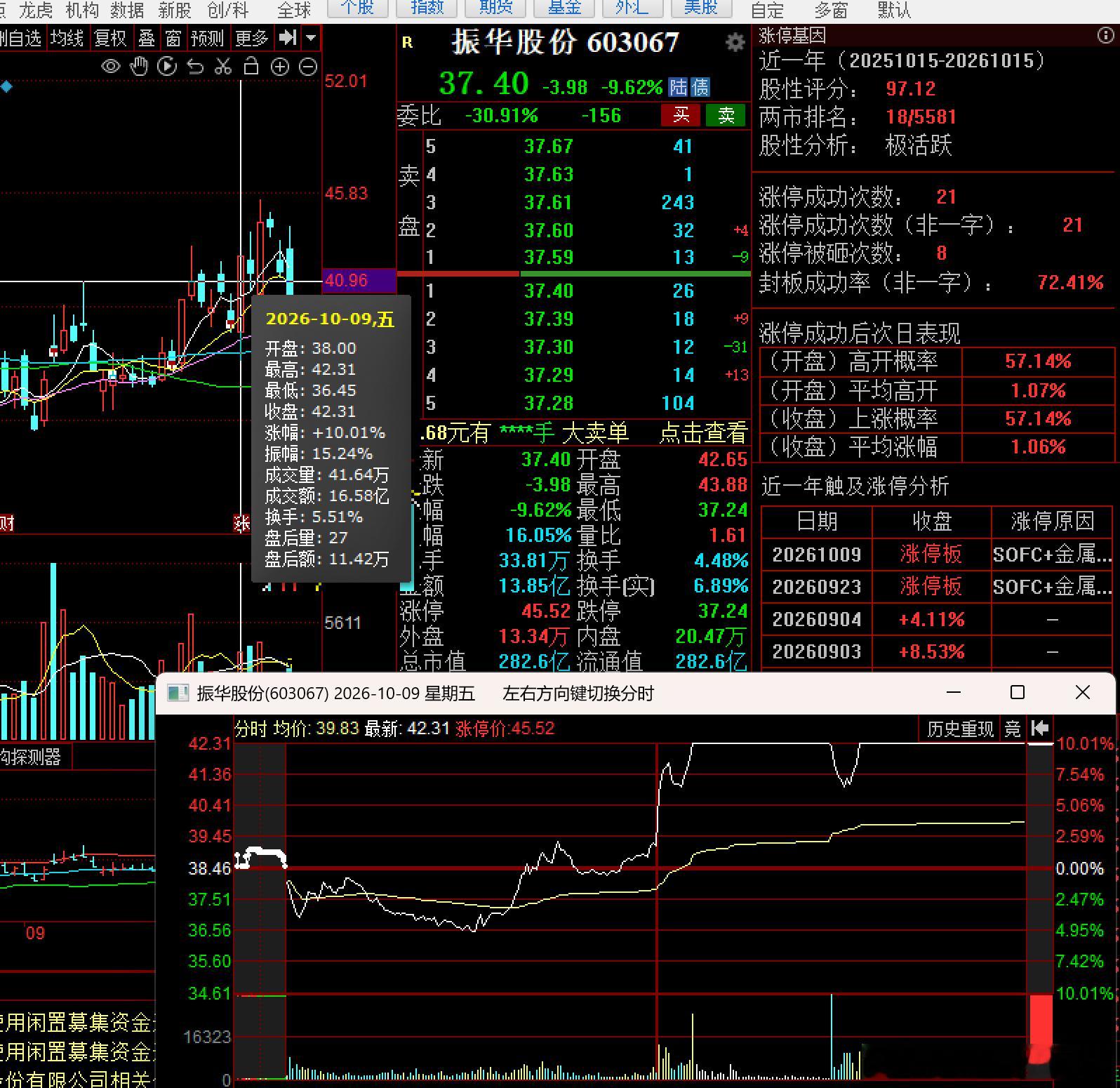The image size is (1120, 1088).
Task: Select the hand pan tool
Action: [x=139, y=67]
